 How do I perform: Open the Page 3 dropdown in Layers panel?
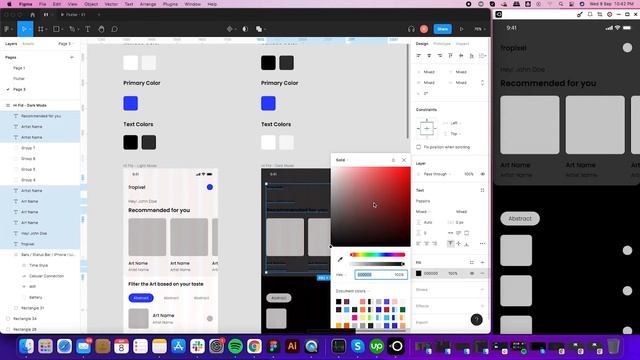click(65, 44)
